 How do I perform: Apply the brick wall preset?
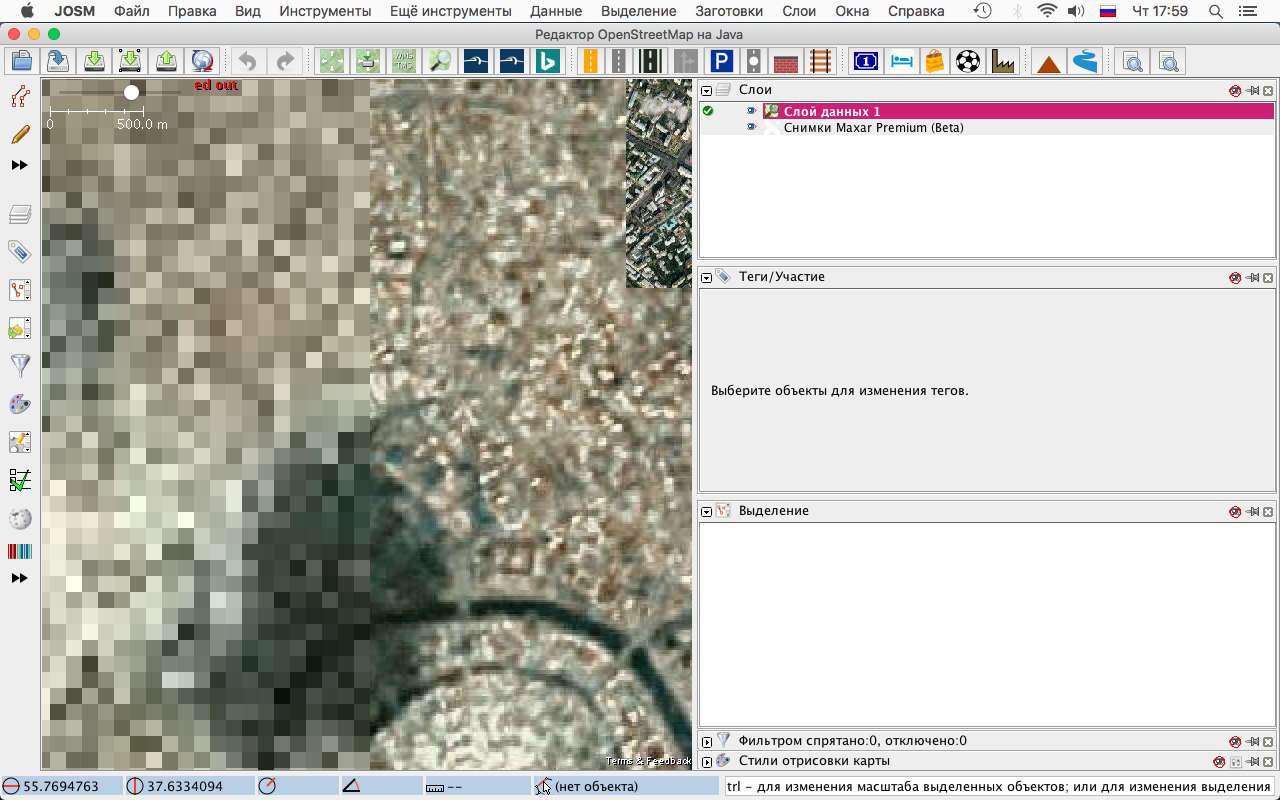787,61
